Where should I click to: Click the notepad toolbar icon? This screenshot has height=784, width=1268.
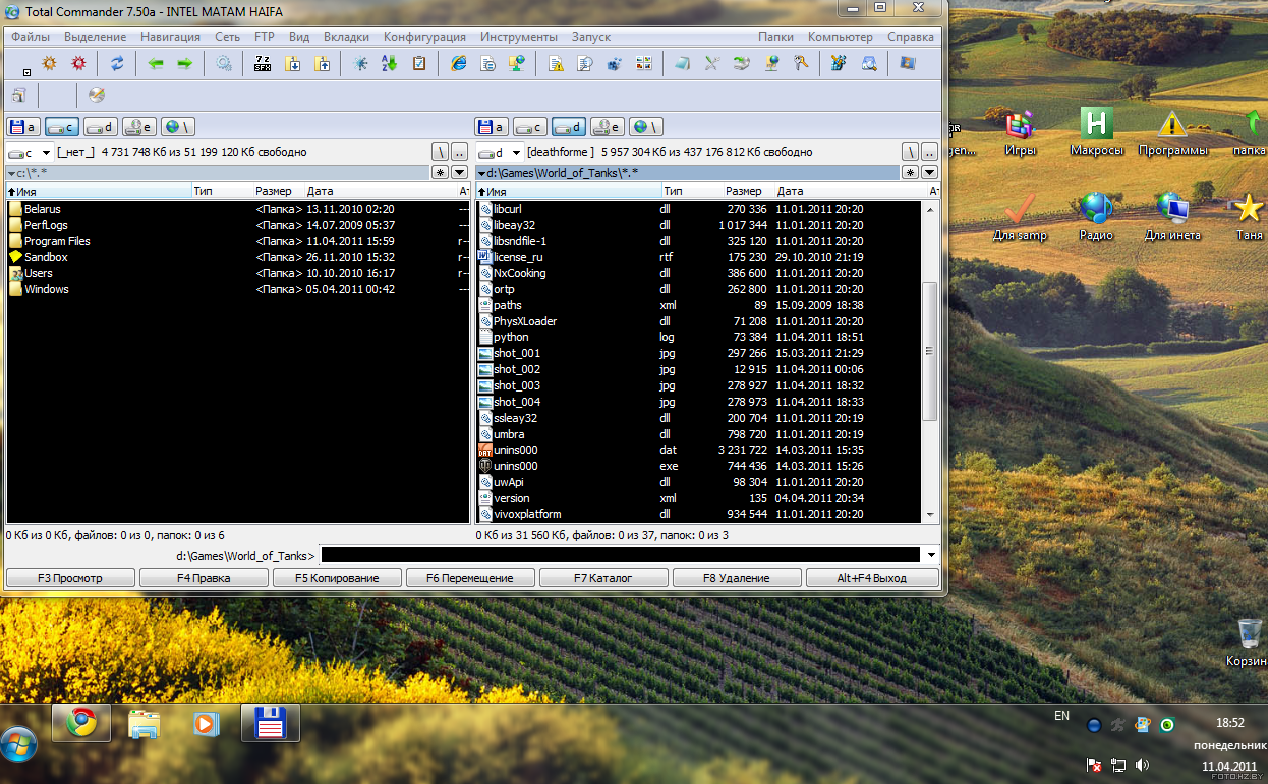pos(682,63)
